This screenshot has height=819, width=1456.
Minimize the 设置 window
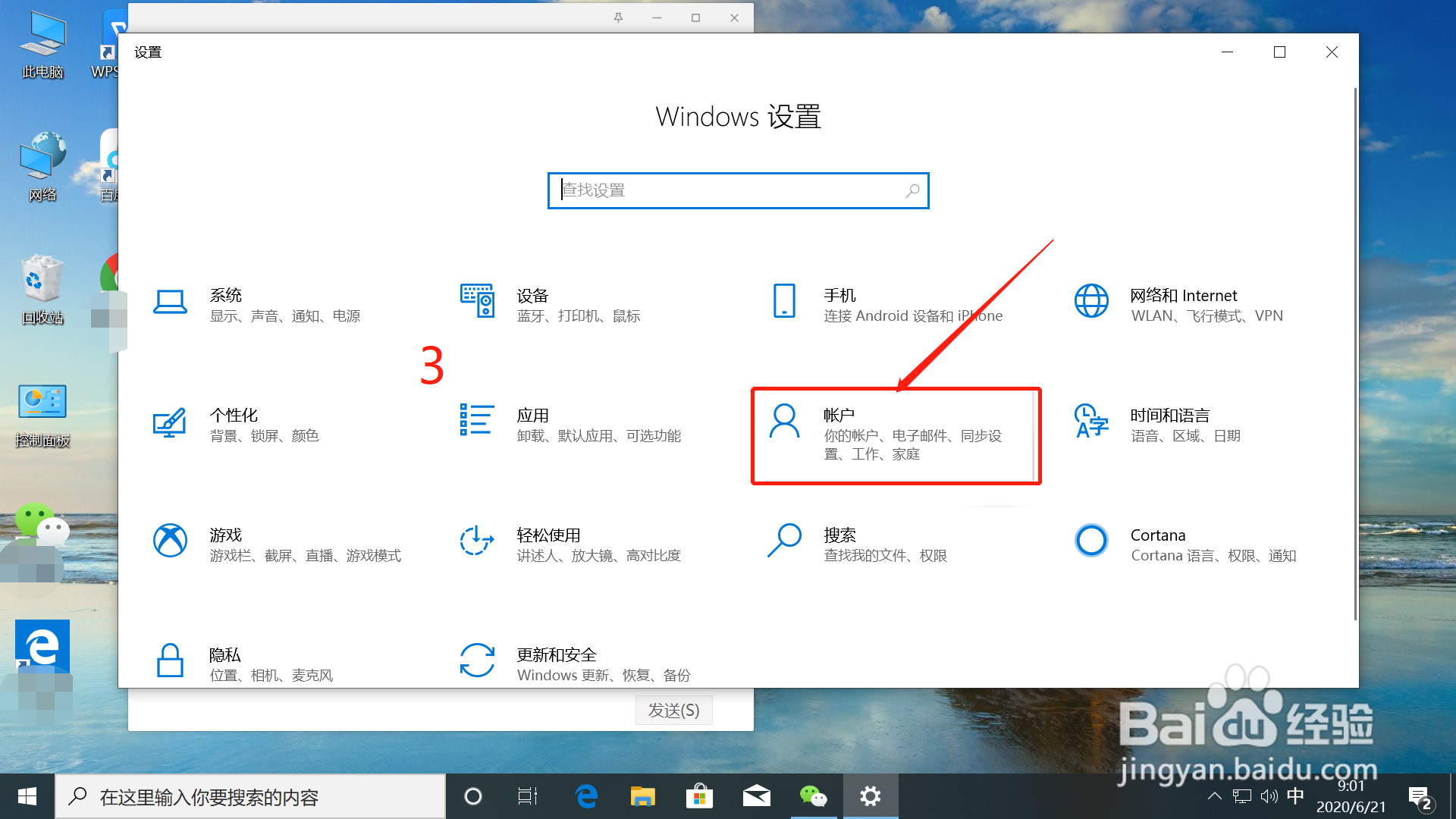[x=1227, y=52]
